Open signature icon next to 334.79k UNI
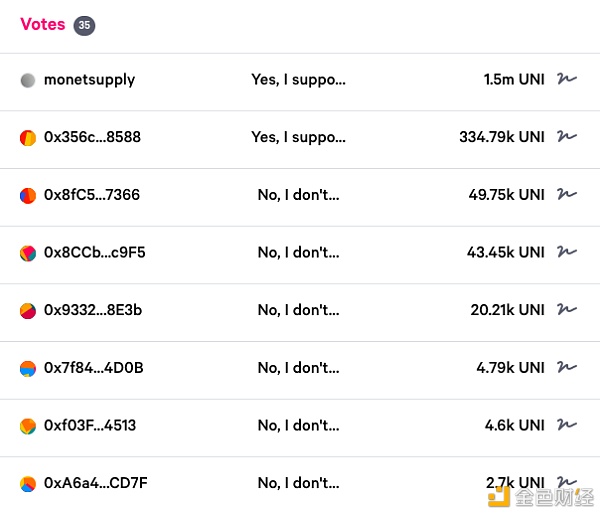The image size is (600, 513). (x=567, y=136)
